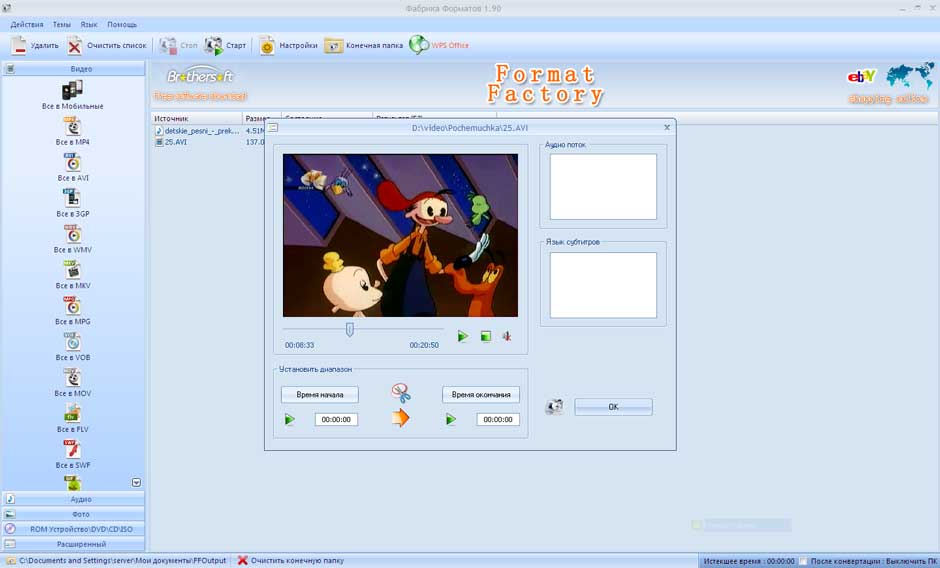The image size is (940, 568).
Task: Click the scissors crop icon in the dialog
Action: coord(401,393)
